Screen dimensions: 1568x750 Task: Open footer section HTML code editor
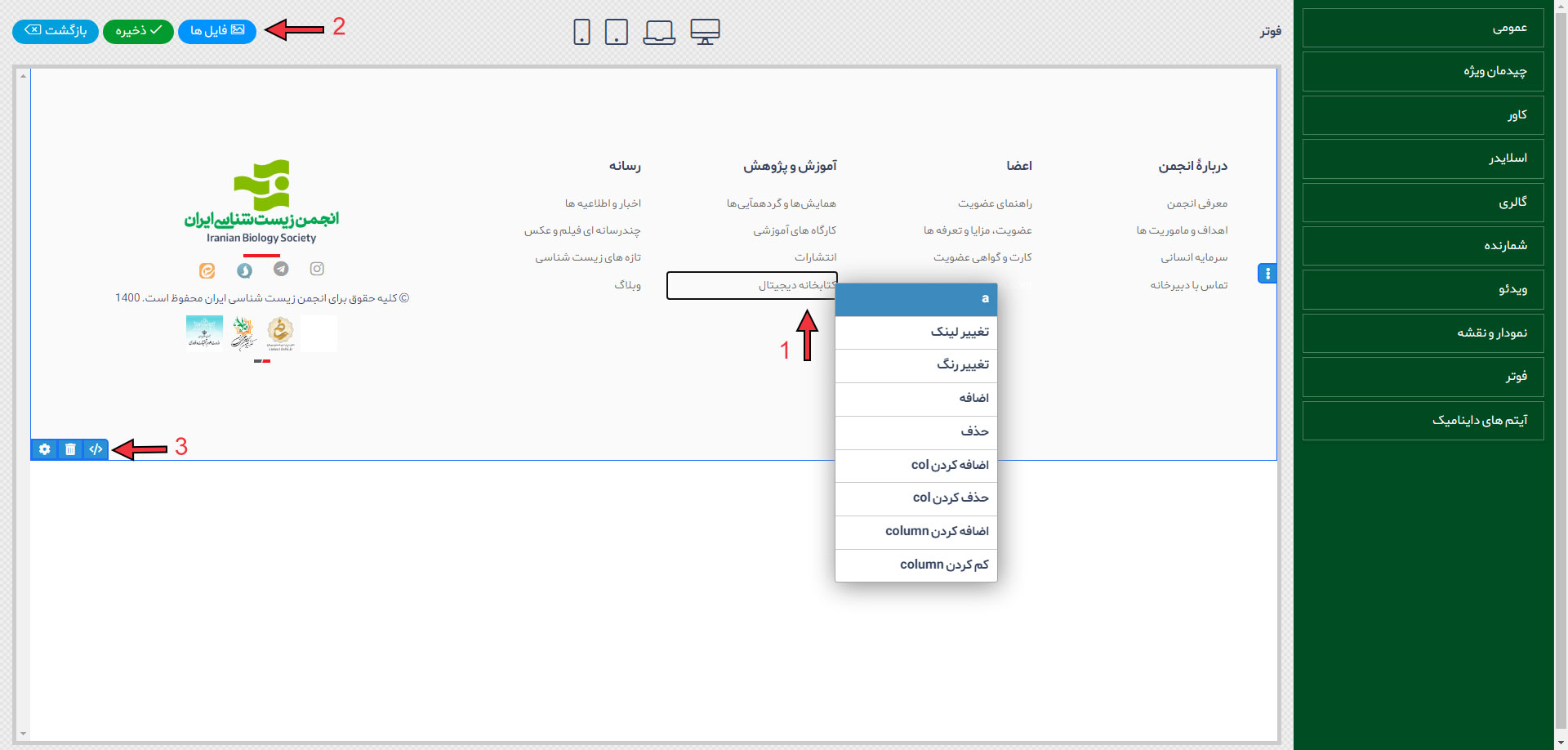[x=96, y=449]
